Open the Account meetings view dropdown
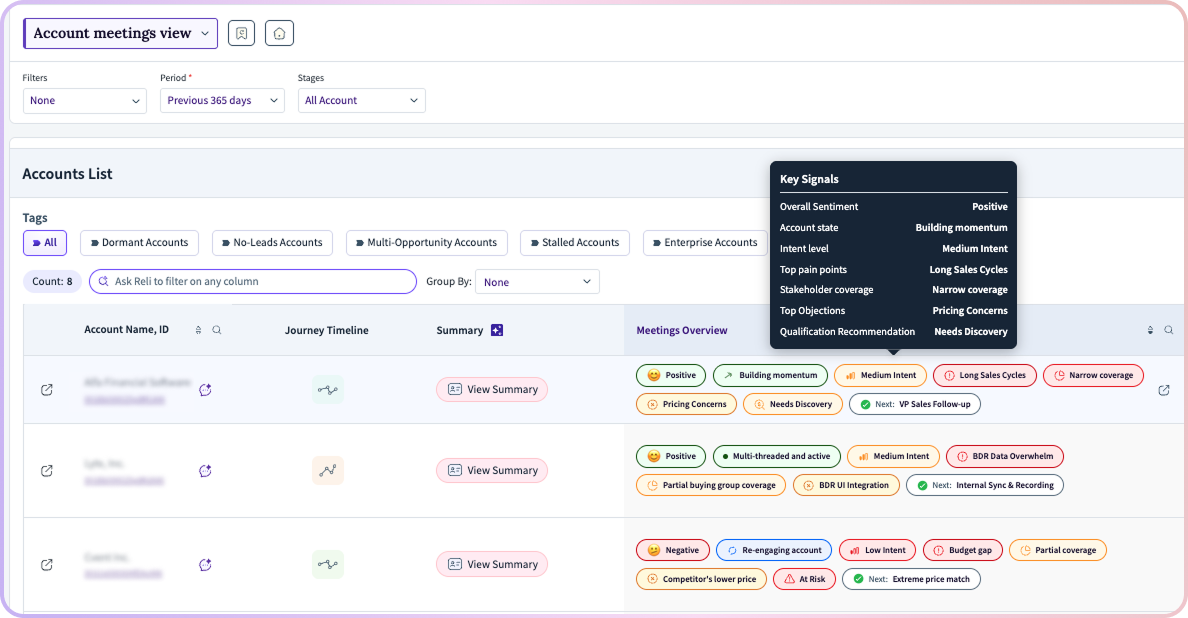 (x=121, y=33)
